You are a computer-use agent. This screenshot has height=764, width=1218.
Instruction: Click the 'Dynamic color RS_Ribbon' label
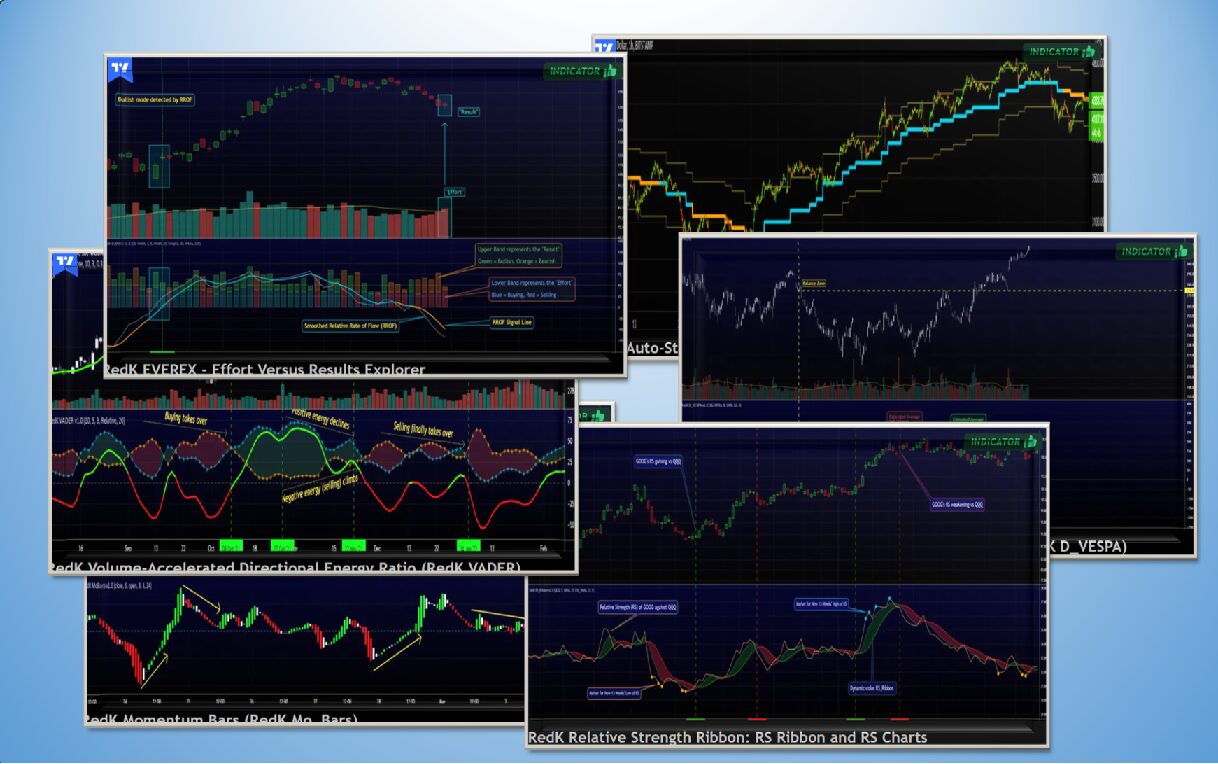click(871, 688)
